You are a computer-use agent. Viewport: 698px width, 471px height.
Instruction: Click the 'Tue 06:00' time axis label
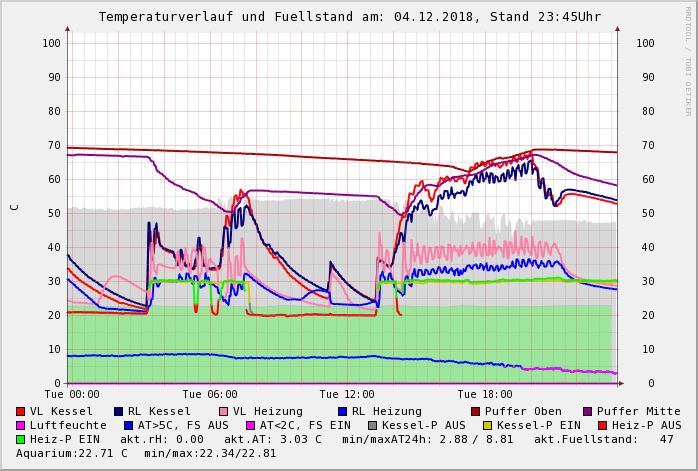(x=210, y=395)
